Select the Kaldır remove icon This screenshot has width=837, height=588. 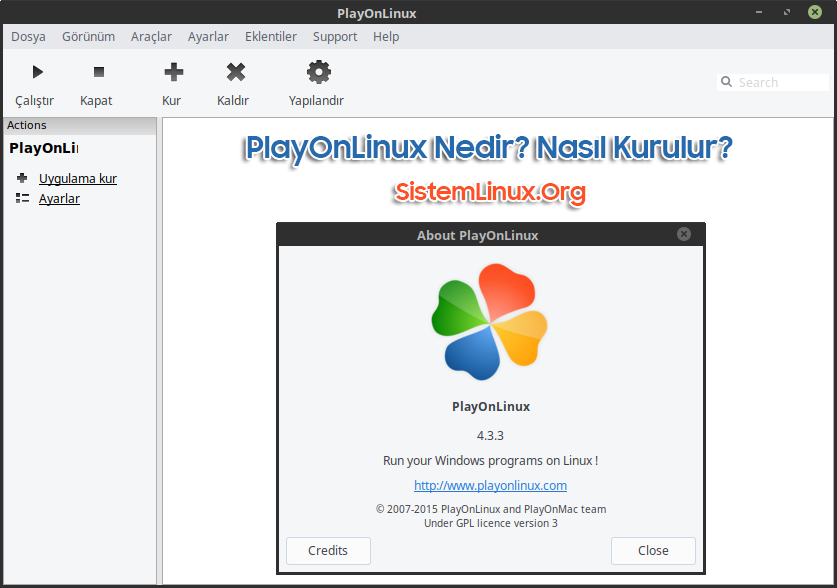pyautogui.click(x=233, y=71)
